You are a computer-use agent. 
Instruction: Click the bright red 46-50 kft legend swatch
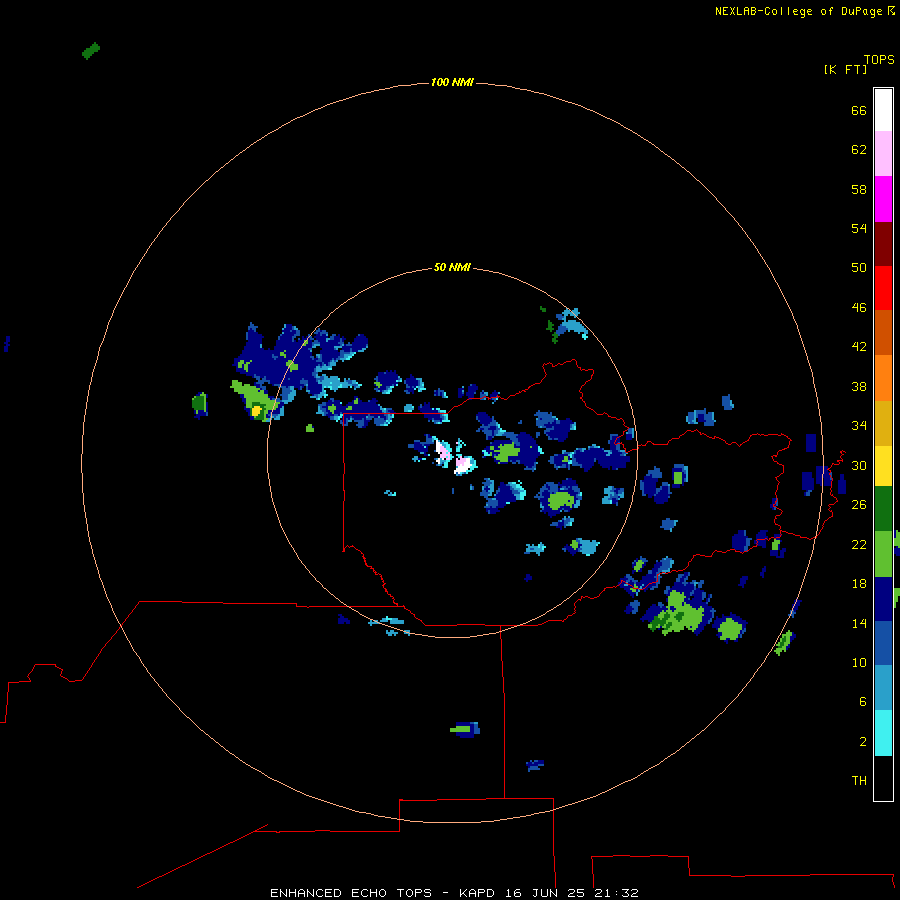click(883, 288)
